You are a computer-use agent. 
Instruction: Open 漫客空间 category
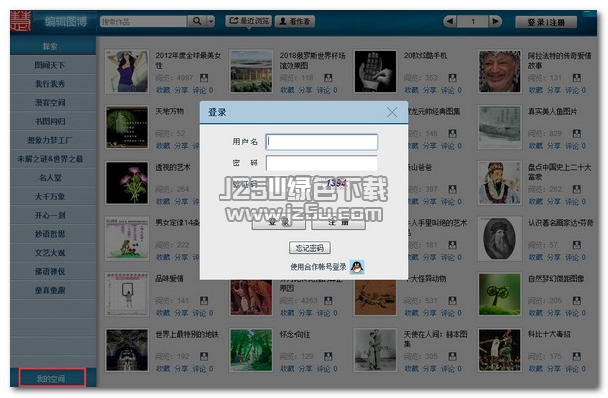(x=53, y=102)
